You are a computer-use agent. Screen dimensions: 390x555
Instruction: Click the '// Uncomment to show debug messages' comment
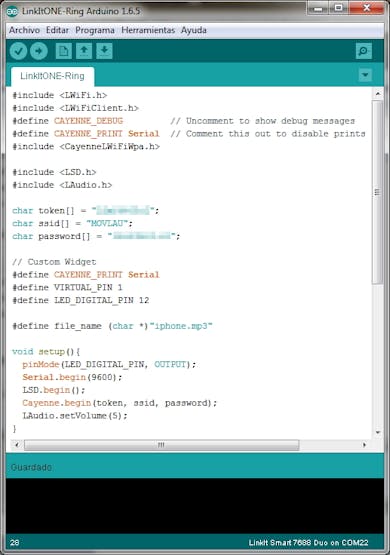(263, 121)
